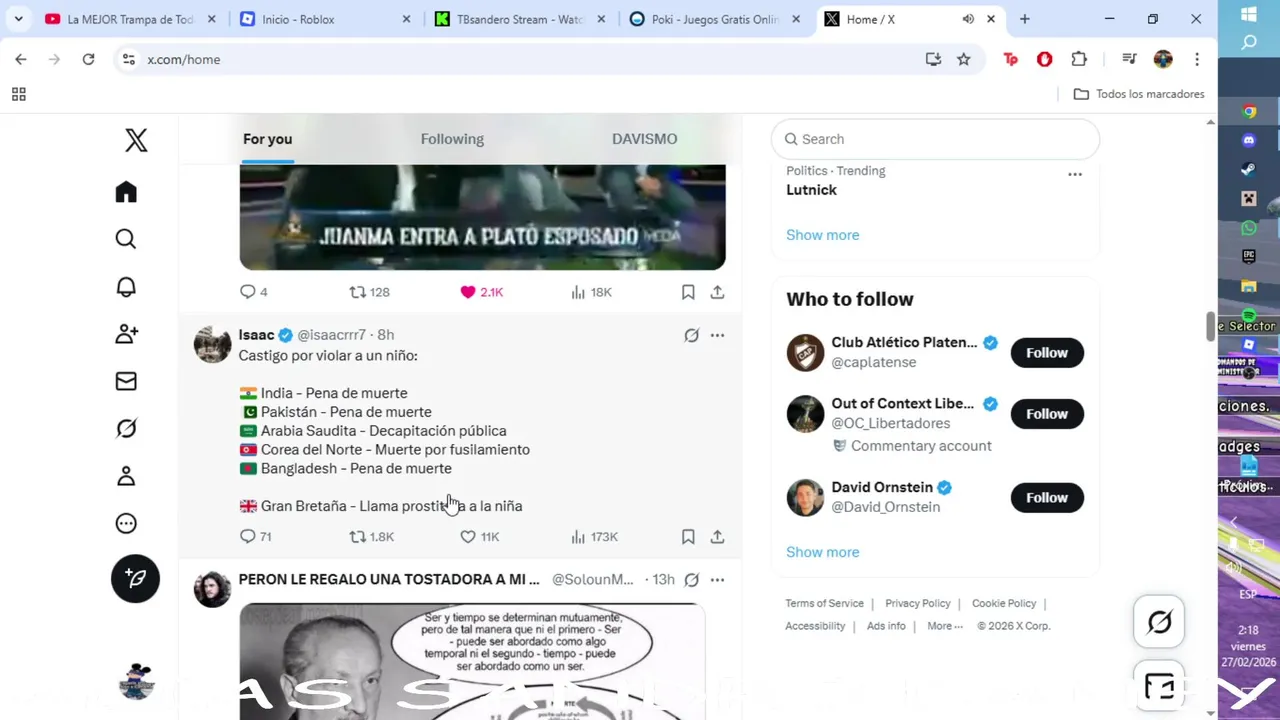Bookmark this page with star icon

click(963, 59)
